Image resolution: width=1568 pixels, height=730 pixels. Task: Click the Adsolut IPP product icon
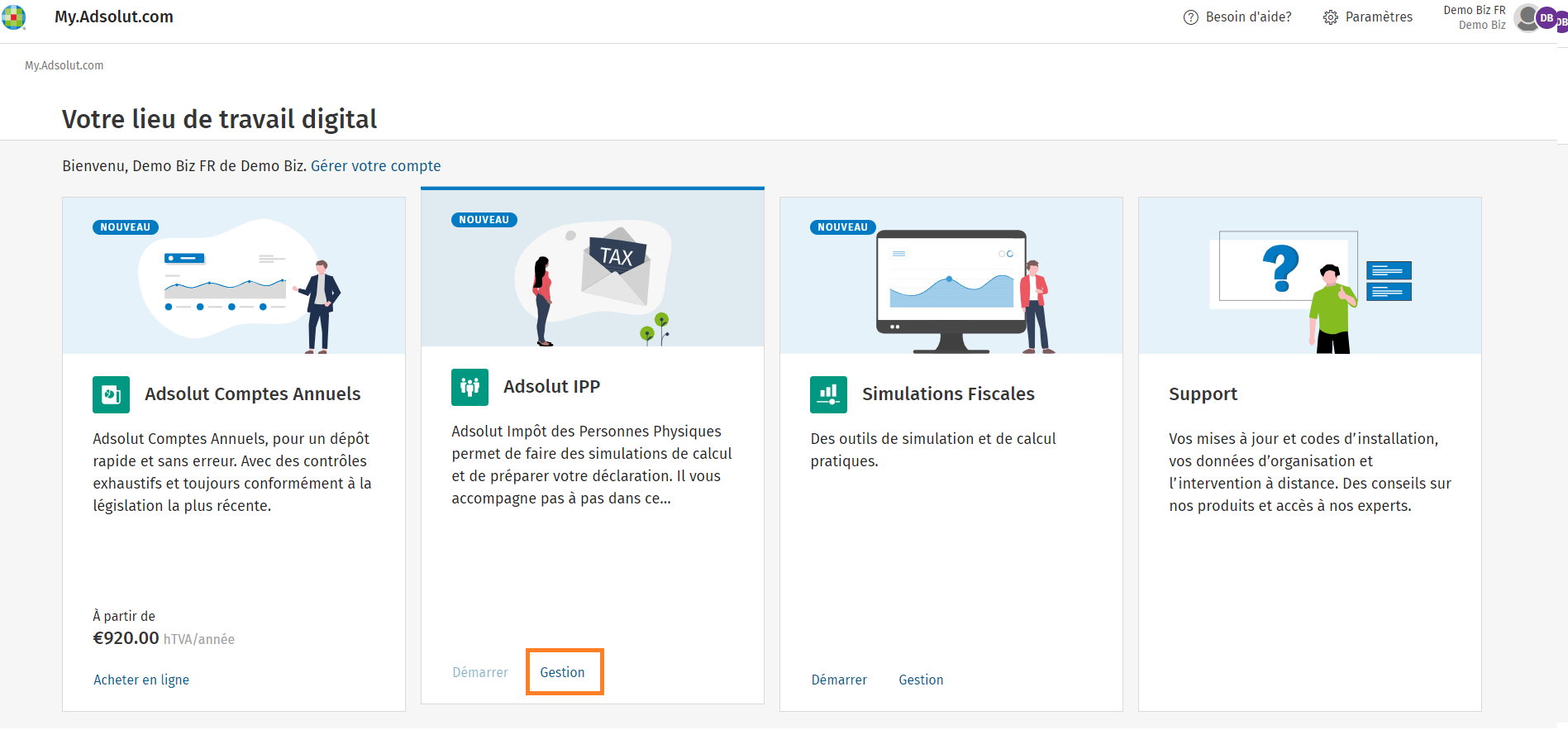pos(469,387)
